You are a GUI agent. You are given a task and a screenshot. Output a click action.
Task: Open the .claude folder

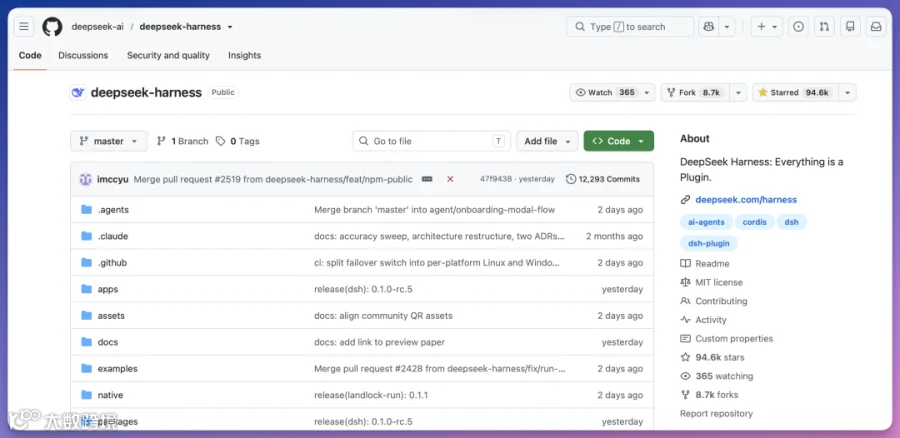113,237
